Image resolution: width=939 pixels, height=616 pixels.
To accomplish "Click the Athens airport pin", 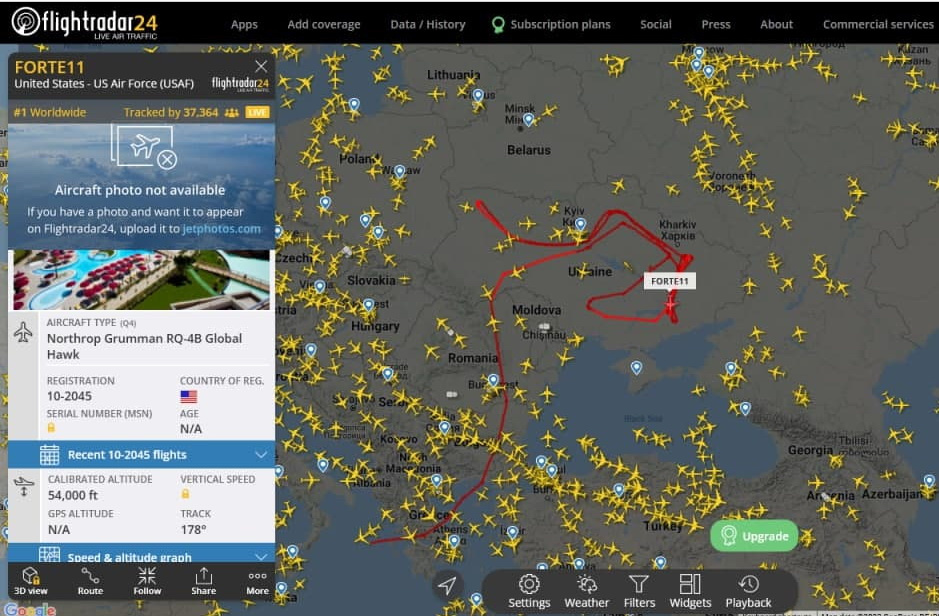I will [x=454, y=541].
